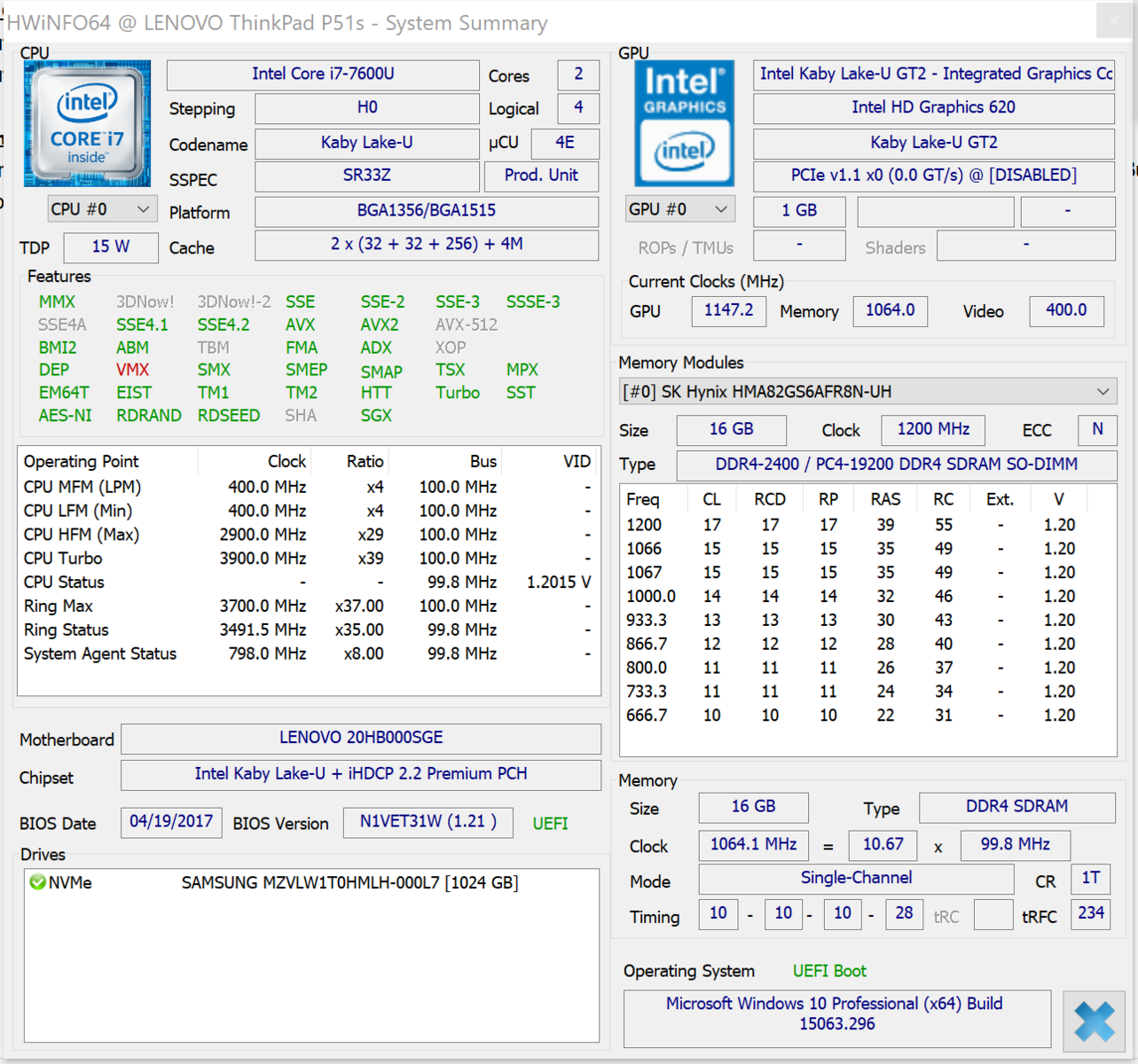Viewport: 1138px width, 1064px height.
Task: Click the tRFC value 234
Action: tap(1091, 913)
